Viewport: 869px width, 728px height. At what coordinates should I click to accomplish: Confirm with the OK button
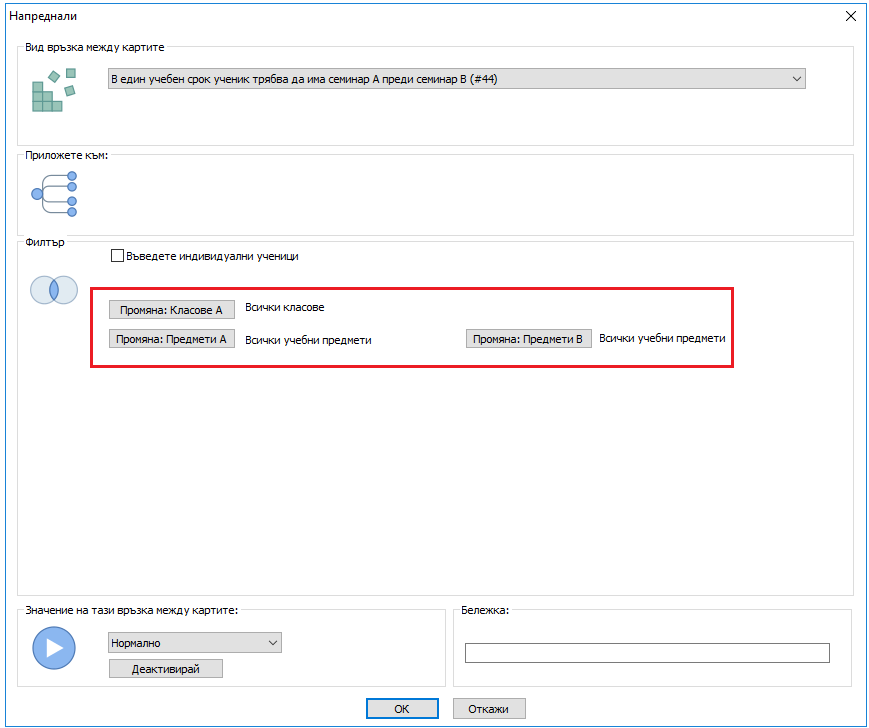pos(401,709)
